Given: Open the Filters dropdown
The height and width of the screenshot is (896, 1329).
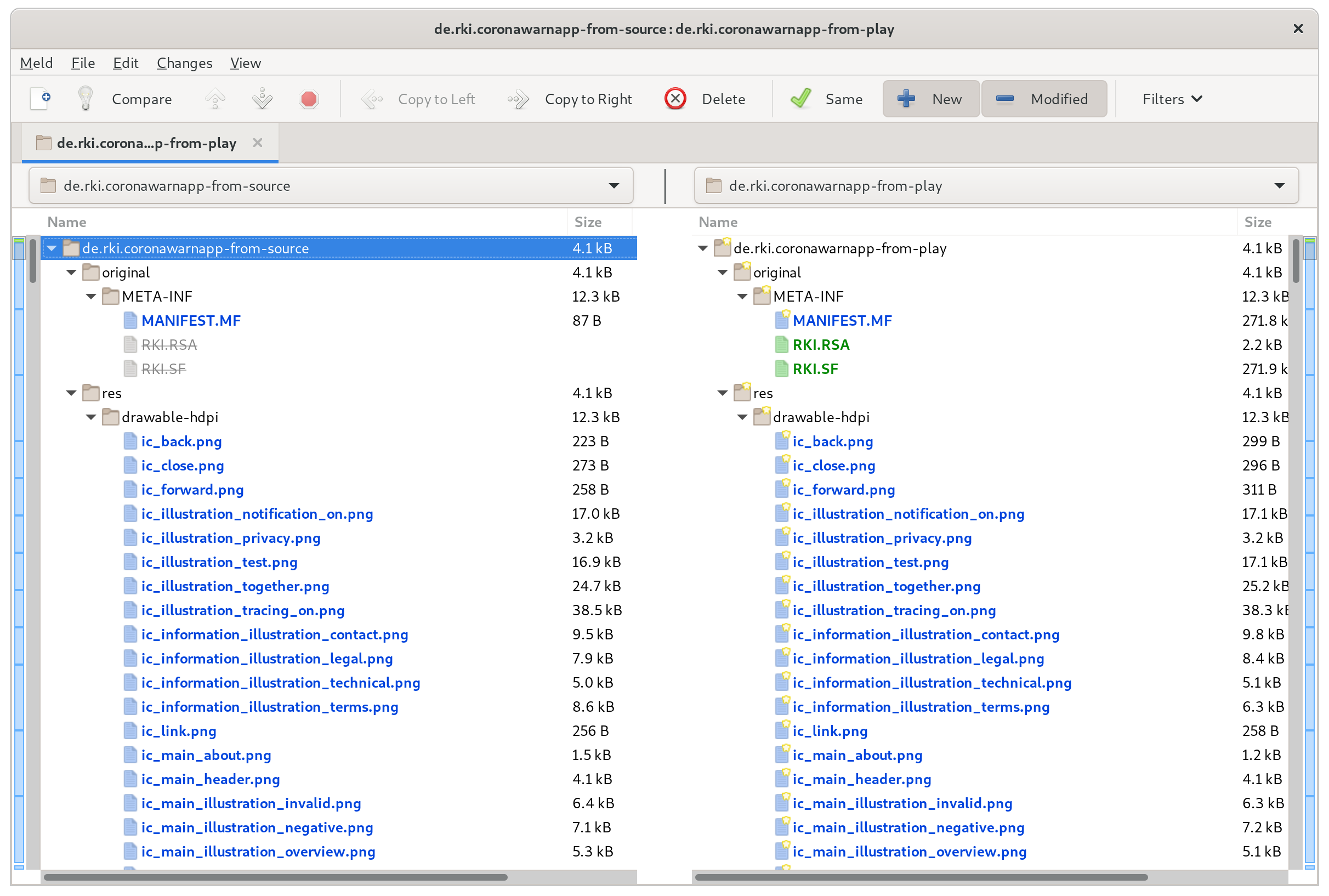Looking at the screenshot, I should pos(1172,99).
